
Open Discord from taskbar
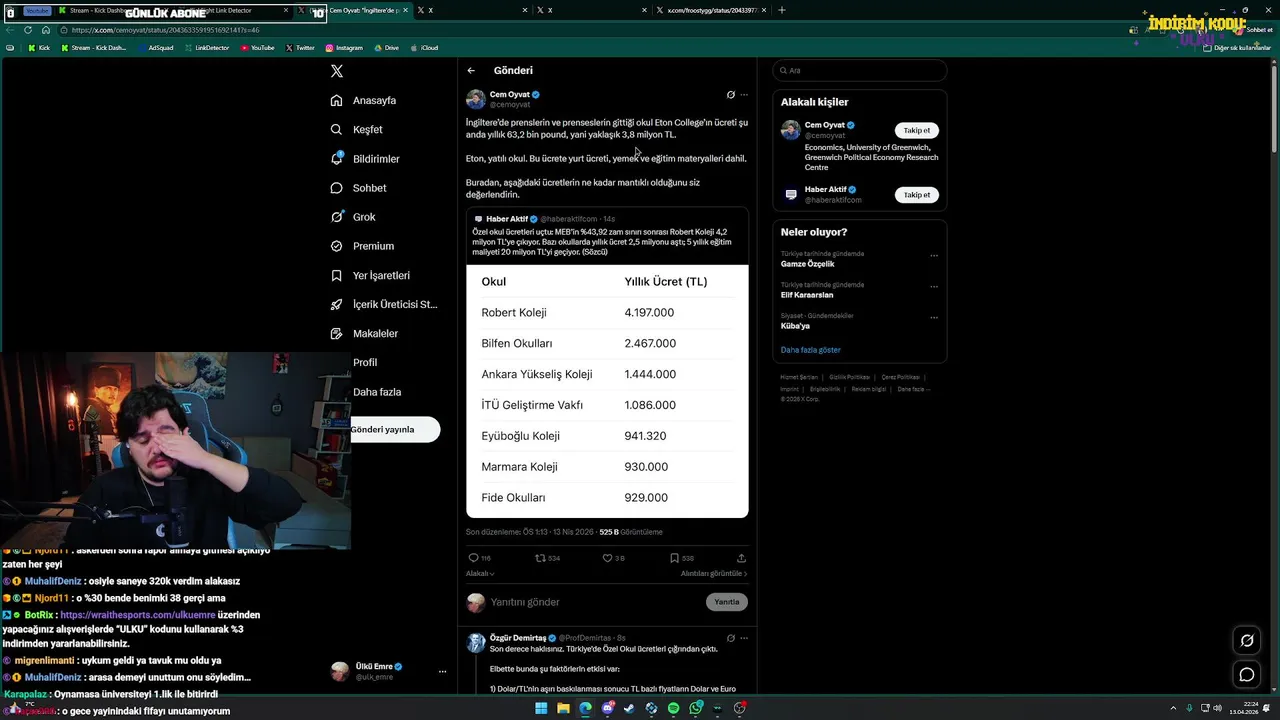(607, 708)
